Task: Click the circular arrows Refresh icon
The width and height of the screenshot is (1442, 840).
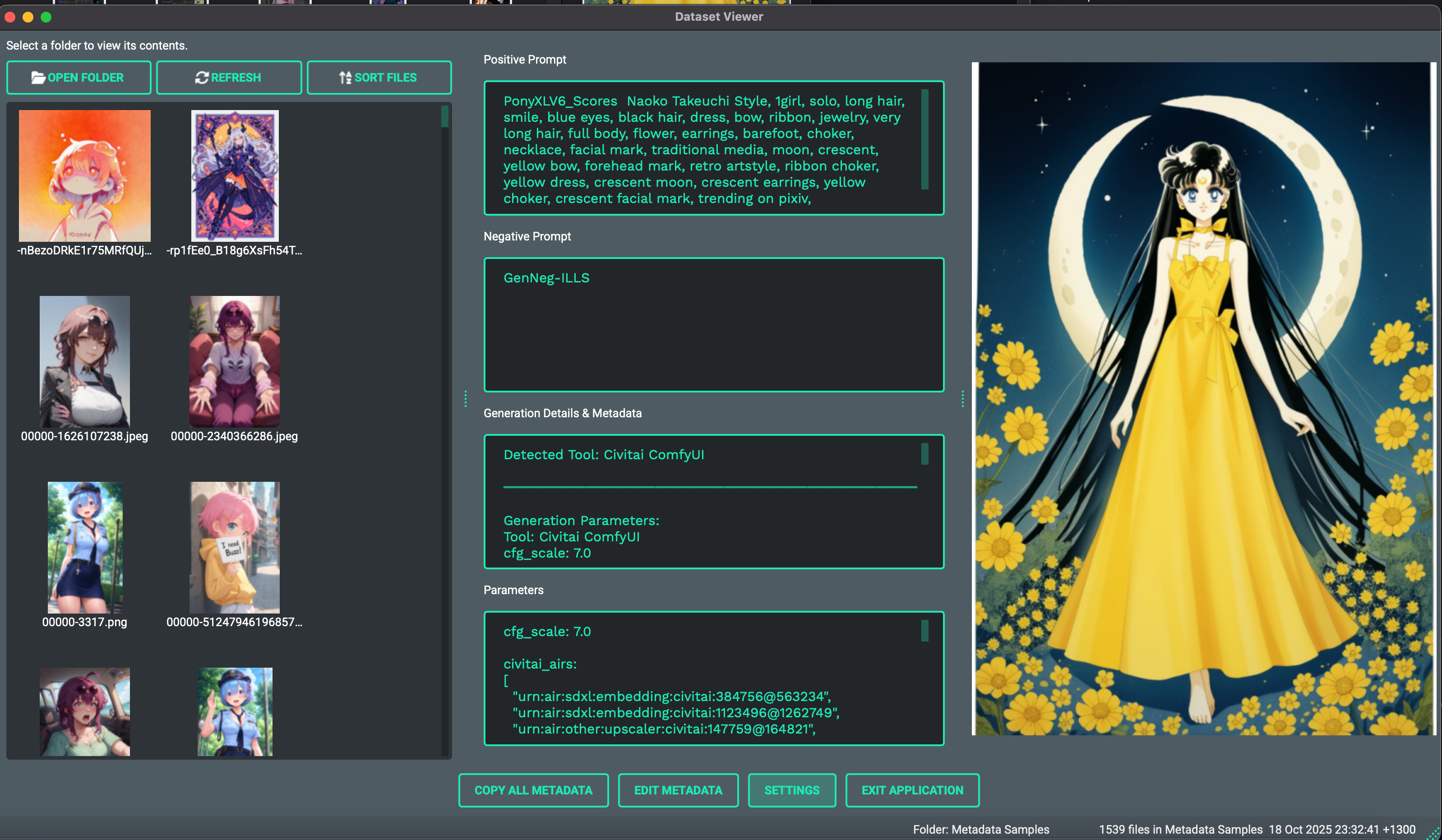Action: [x=201, y=77]
